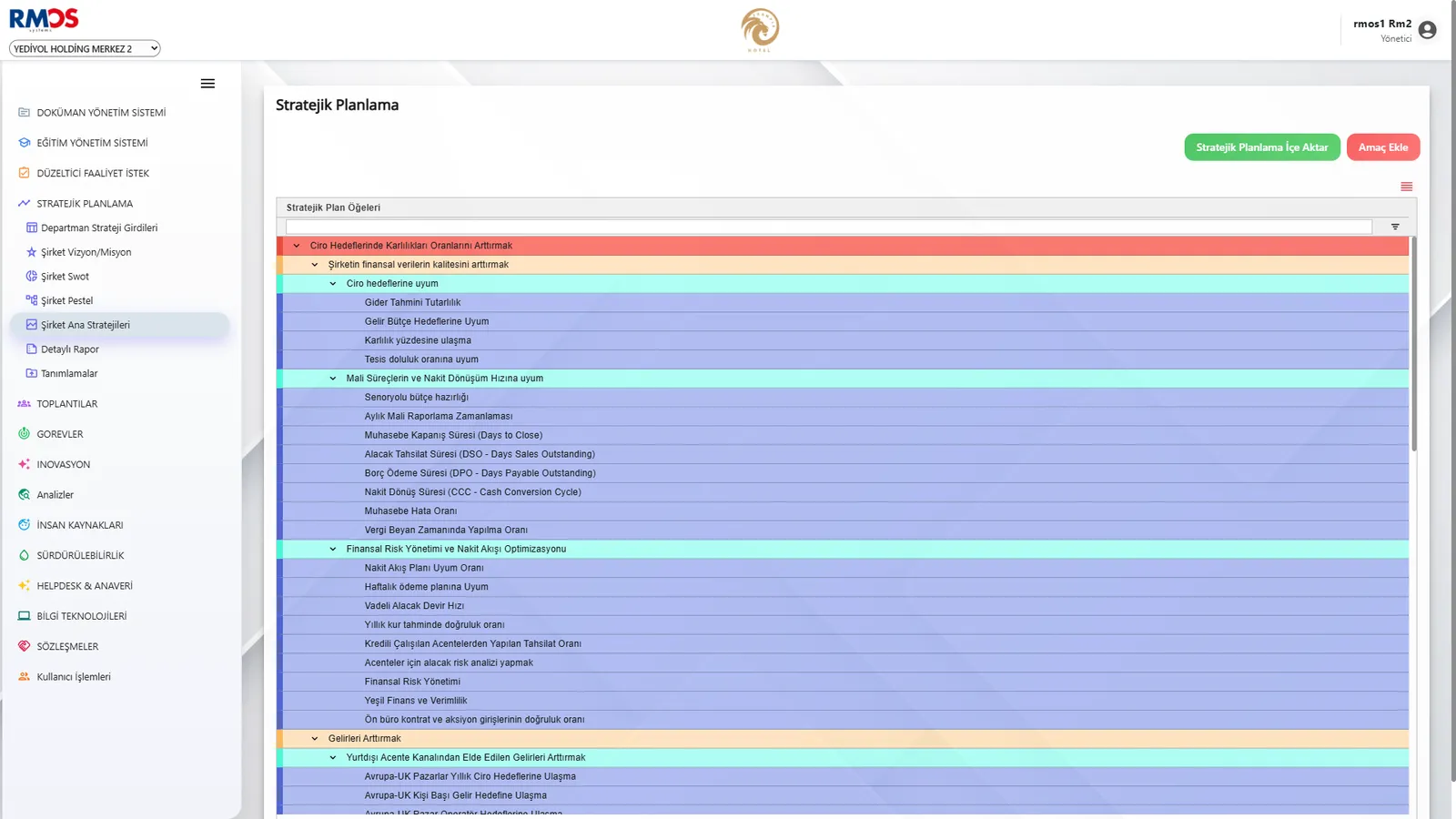
Task: Click the Doküman Yönetim Sistemi icon
Action: coord(25,113)
